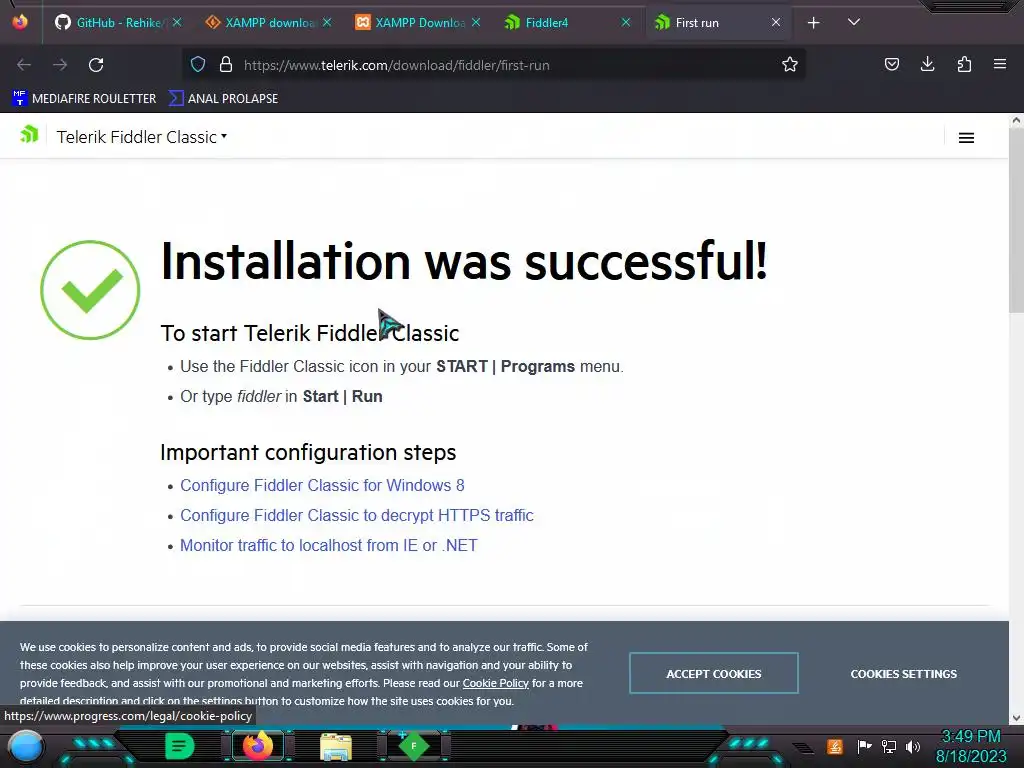The image size is (1024, 768).
Task: Go back to the previous page
Action: [x=24, y=65]
